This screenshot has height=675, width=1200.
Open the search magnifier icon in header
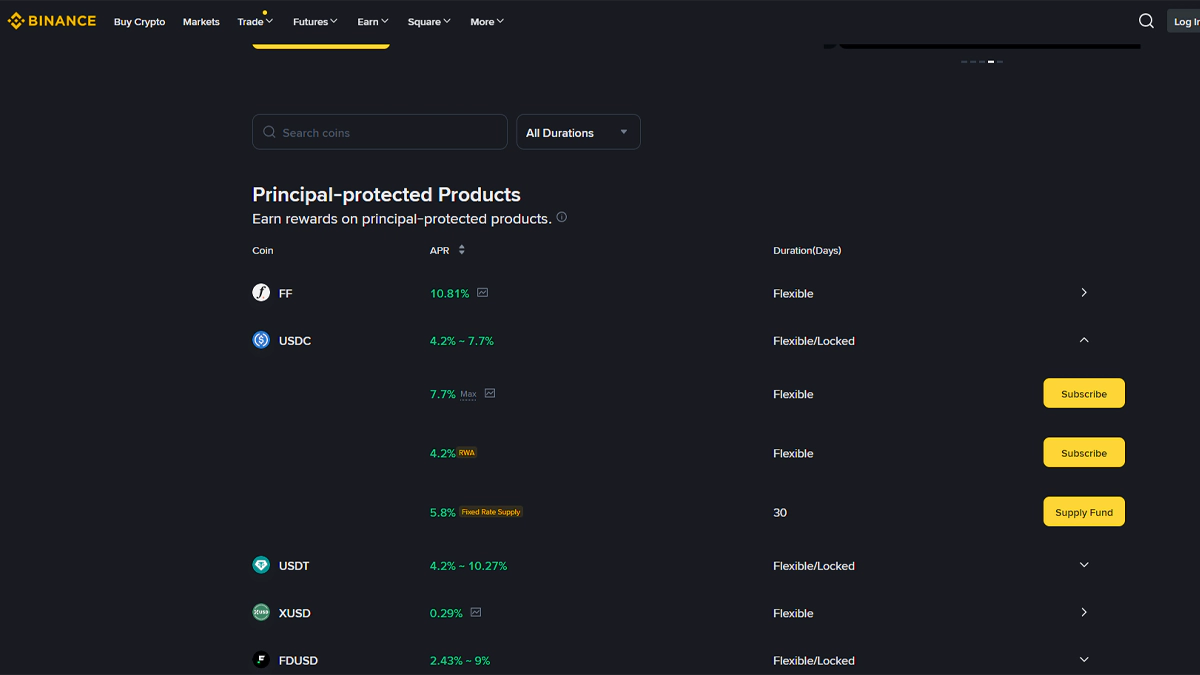click(1146, 21)
